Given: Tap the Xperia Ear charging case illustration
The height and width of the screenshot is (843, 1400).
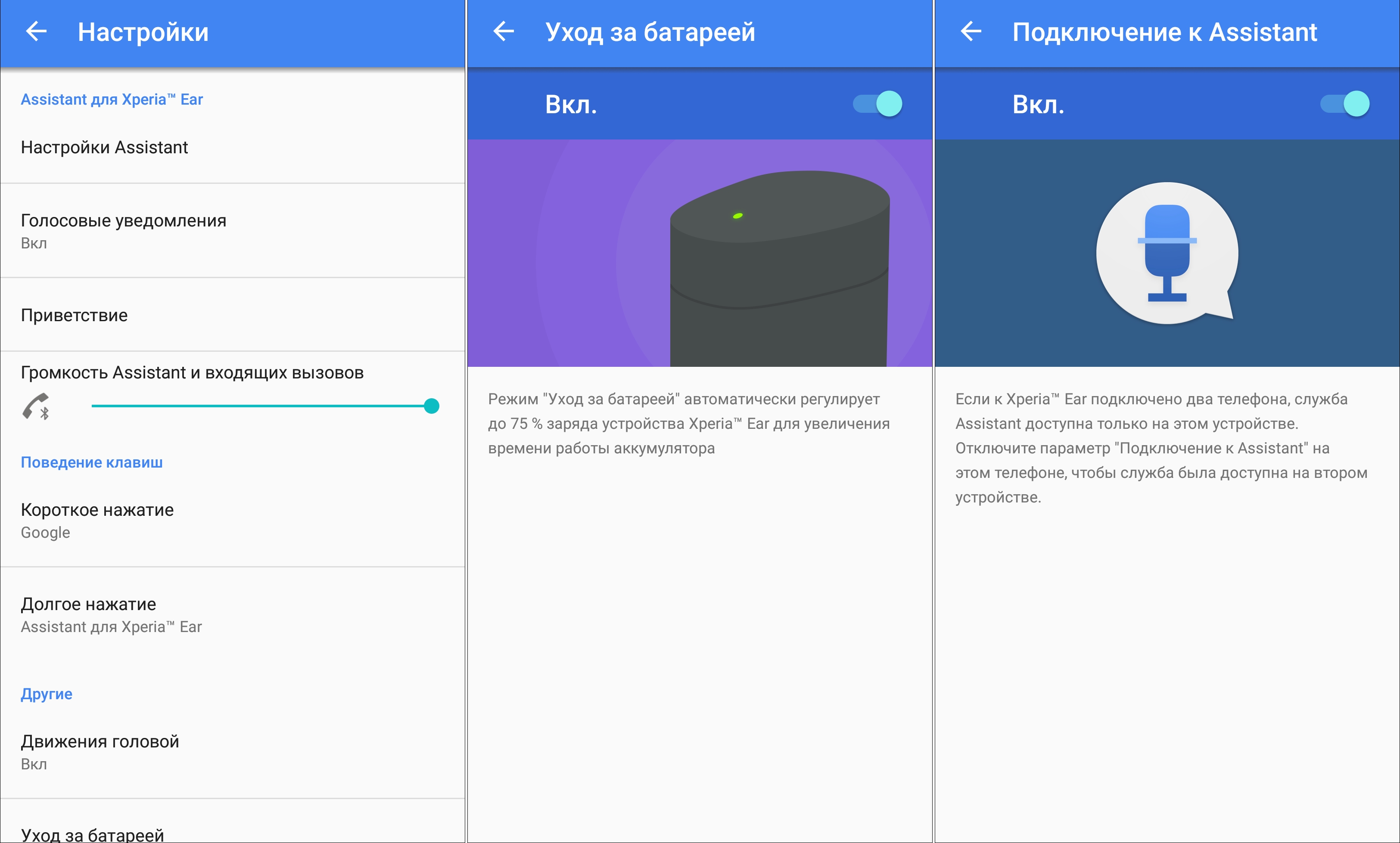Looking at the screenshot, I should pos(780,268).
